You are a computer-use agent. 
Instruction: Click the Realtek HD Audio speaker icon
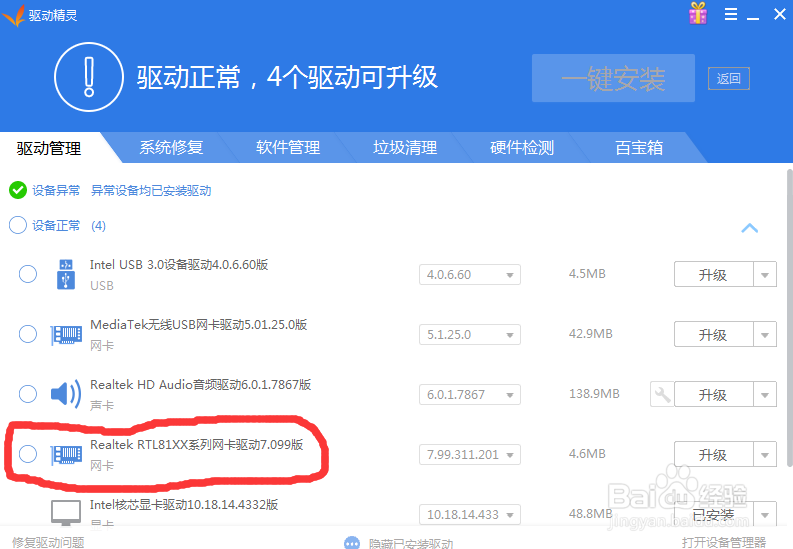point(66,394)
